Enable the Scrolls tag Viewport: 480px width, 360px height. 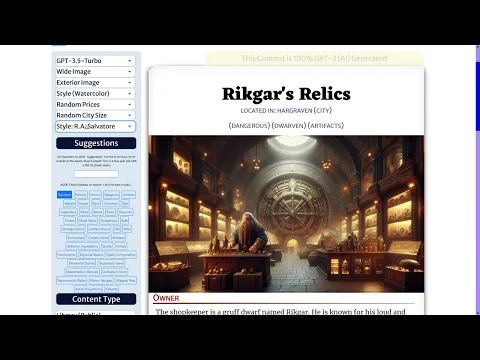click(107, 246)
